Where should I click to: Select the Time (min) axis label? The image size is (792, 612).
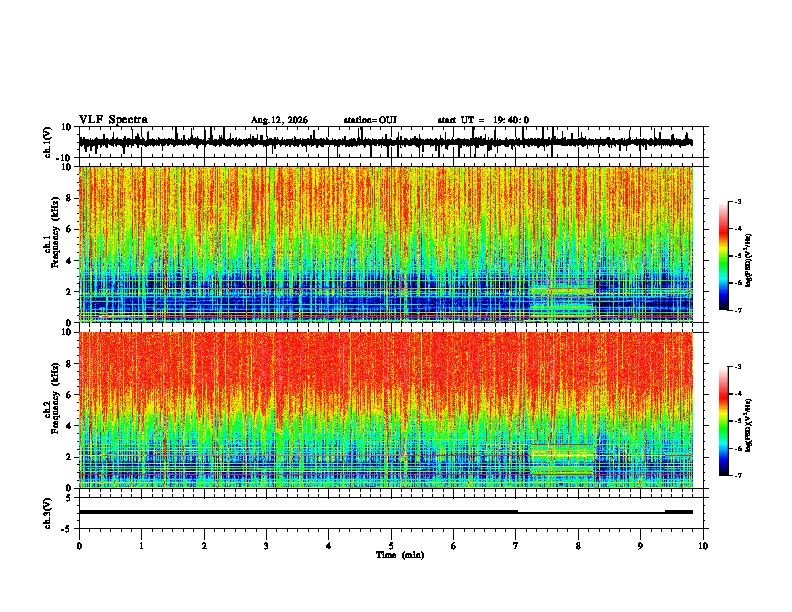click(400, 555)
